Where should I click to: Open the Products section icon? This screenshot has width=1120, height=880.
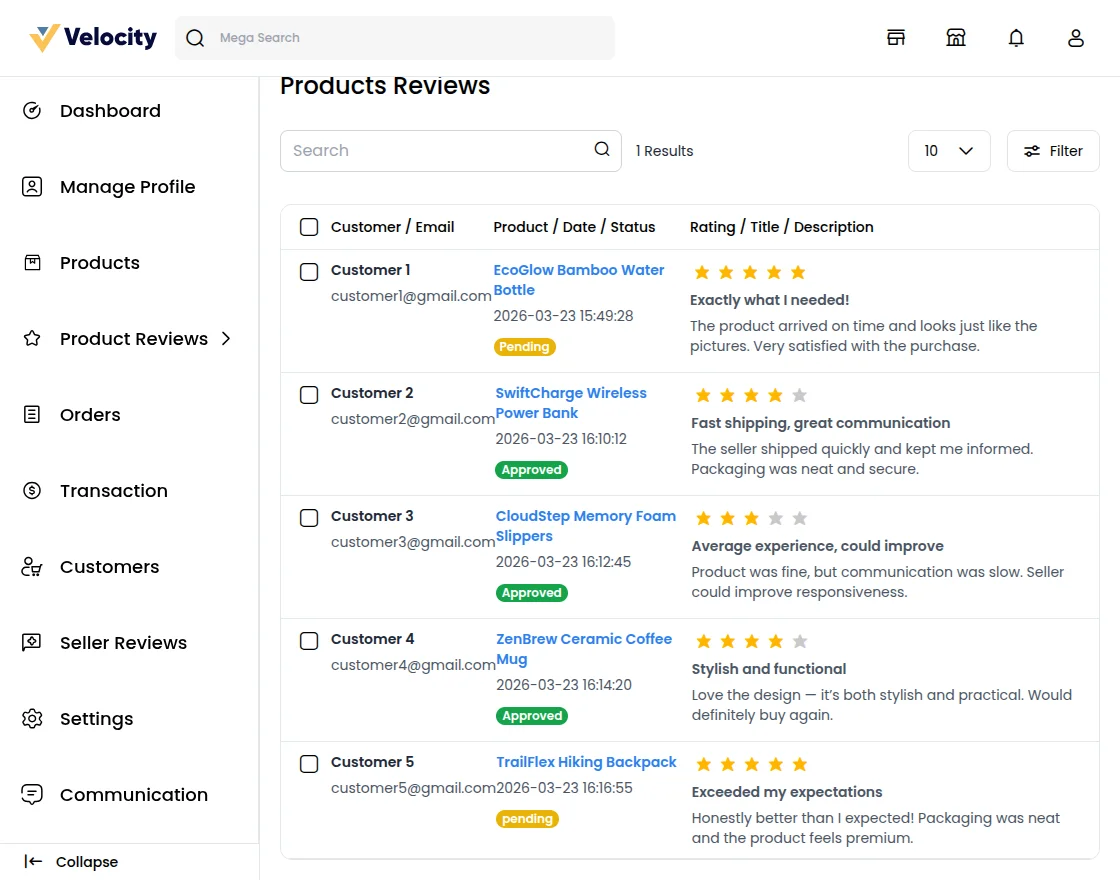coord(31,262)
